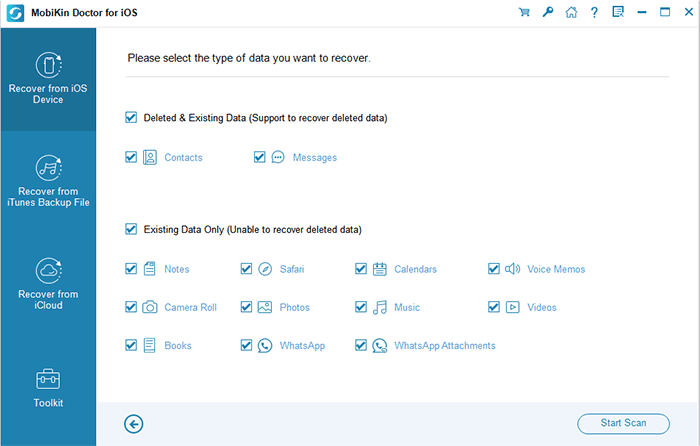Click the Voice Memos speaker icon
This screenshot has height=446, width=700.
click(x=512, y=269)
